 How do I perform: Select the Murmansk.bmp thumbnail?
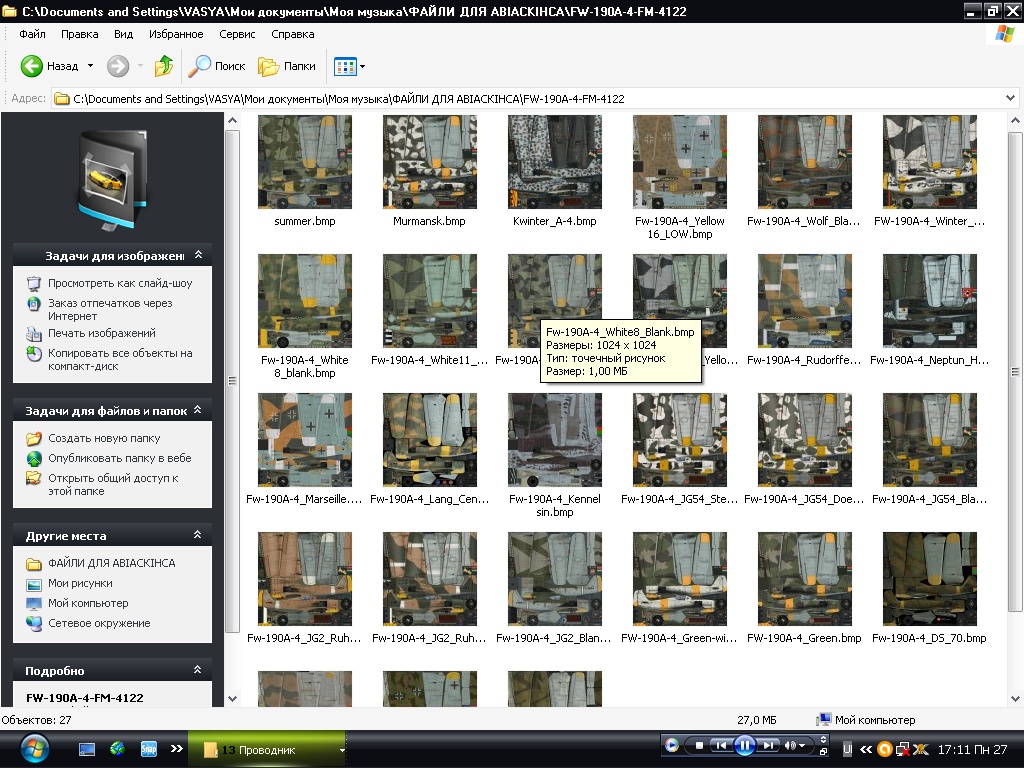[429, 162]
